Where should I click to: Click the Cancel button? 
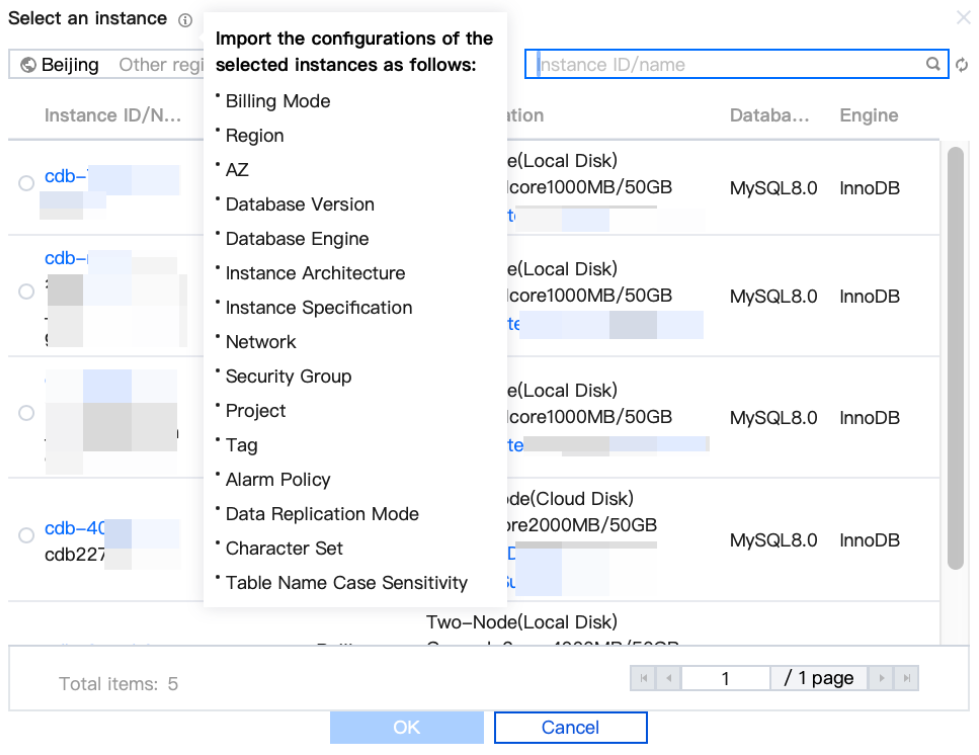[570, 727]
